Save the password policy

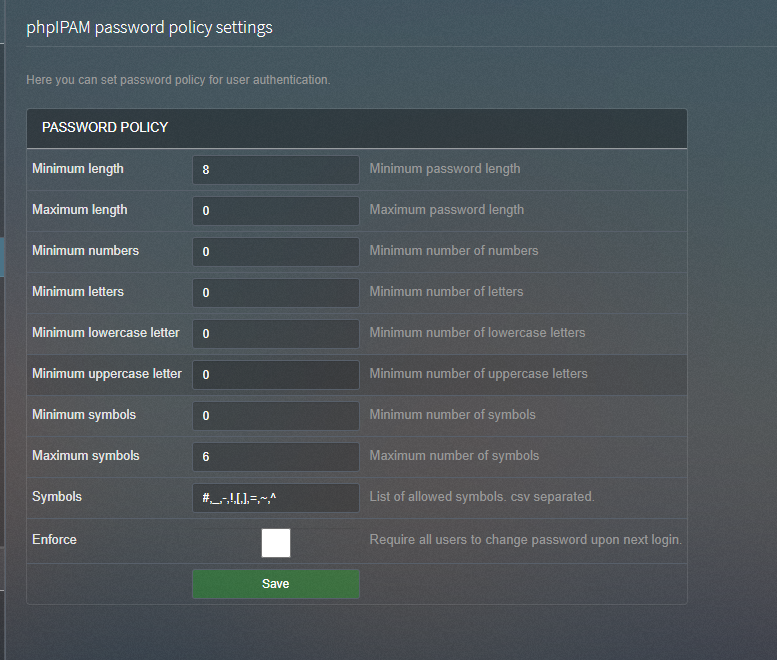pyautogui.click(x=276, y=584)
